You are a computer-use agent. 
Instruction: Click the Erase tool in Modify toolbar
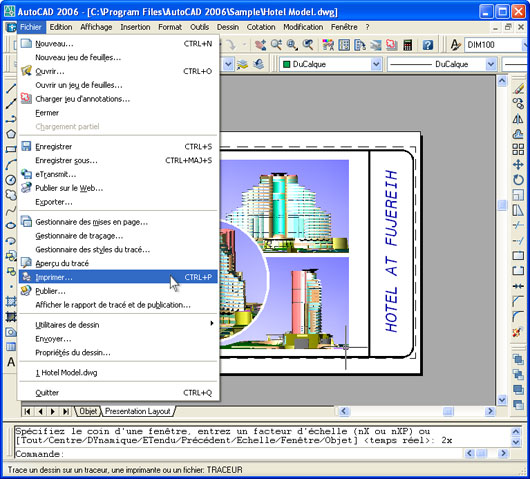[x=518, y=89]
